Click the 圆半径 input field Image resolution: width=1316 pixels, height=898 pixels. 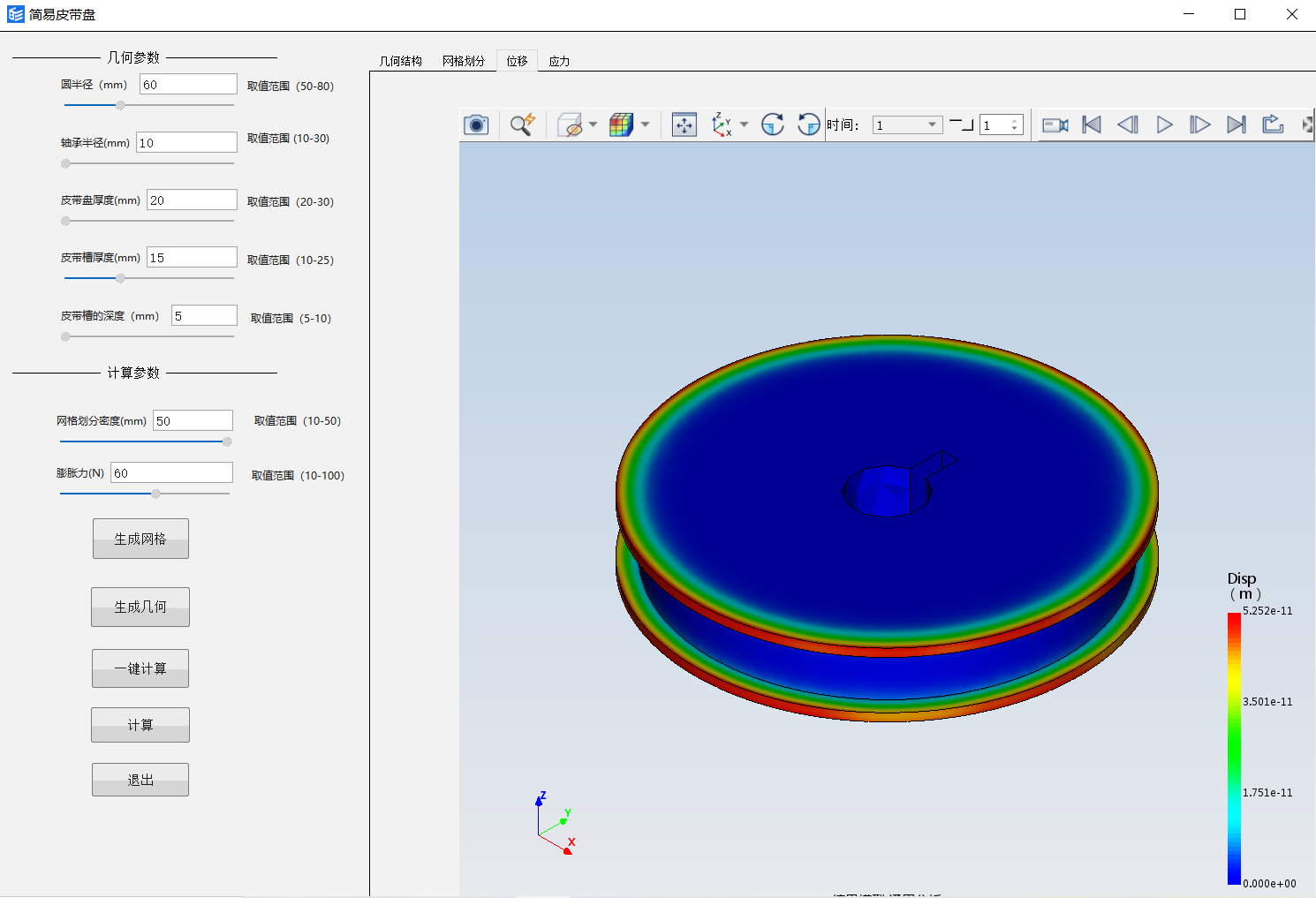point(189,84)
